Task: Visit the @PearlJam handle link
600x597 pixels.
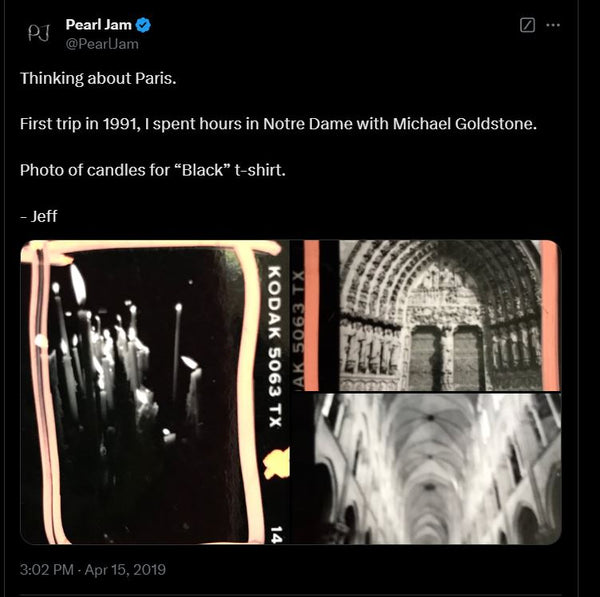Action: pos(102,43)
